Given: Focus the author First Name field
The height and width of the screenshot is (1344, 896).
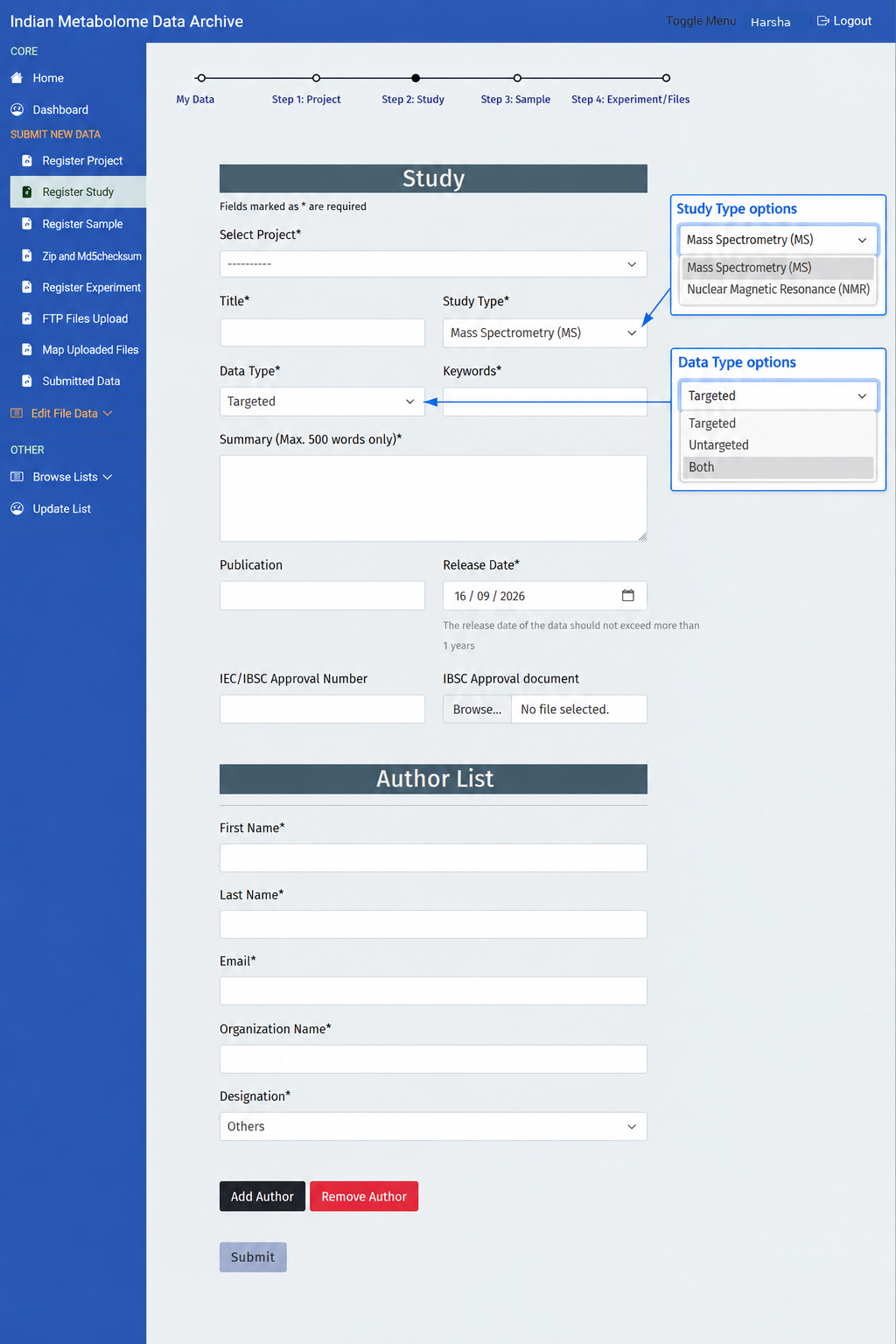Looking at the screenshot, I should click(433, 857).
